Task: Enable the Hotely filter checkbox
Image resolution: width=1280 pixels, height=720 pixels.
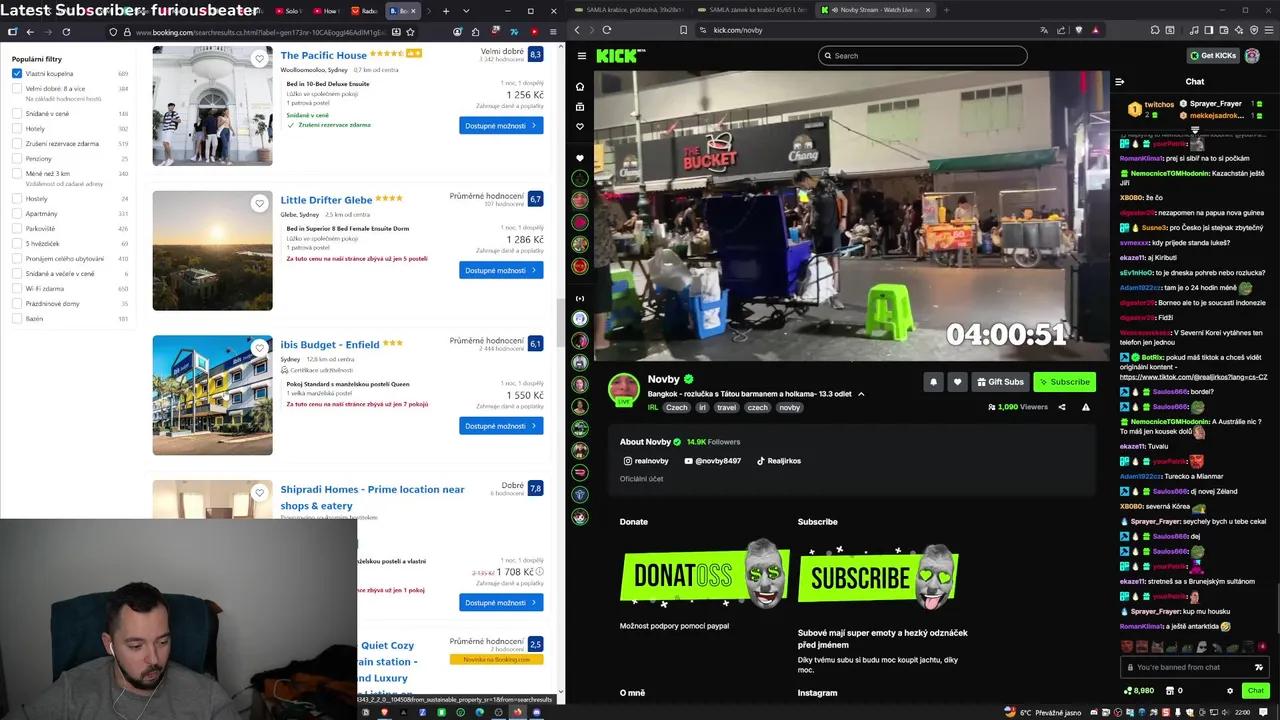Action: pos(17,129)
